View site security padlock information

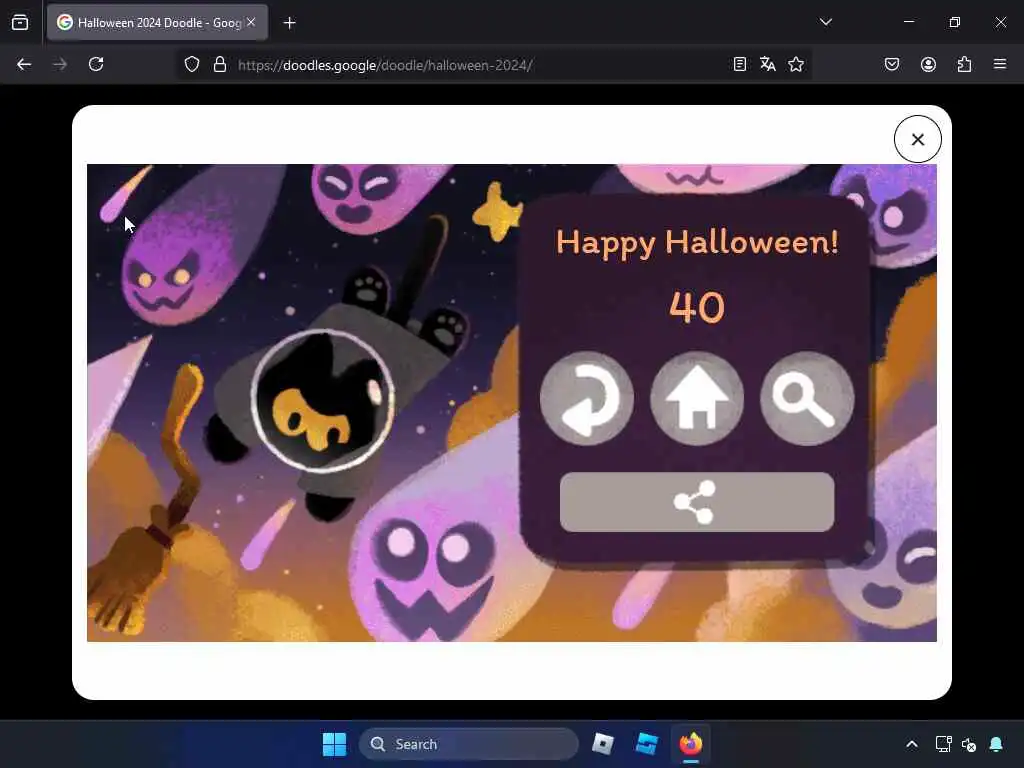pos(220,65)
